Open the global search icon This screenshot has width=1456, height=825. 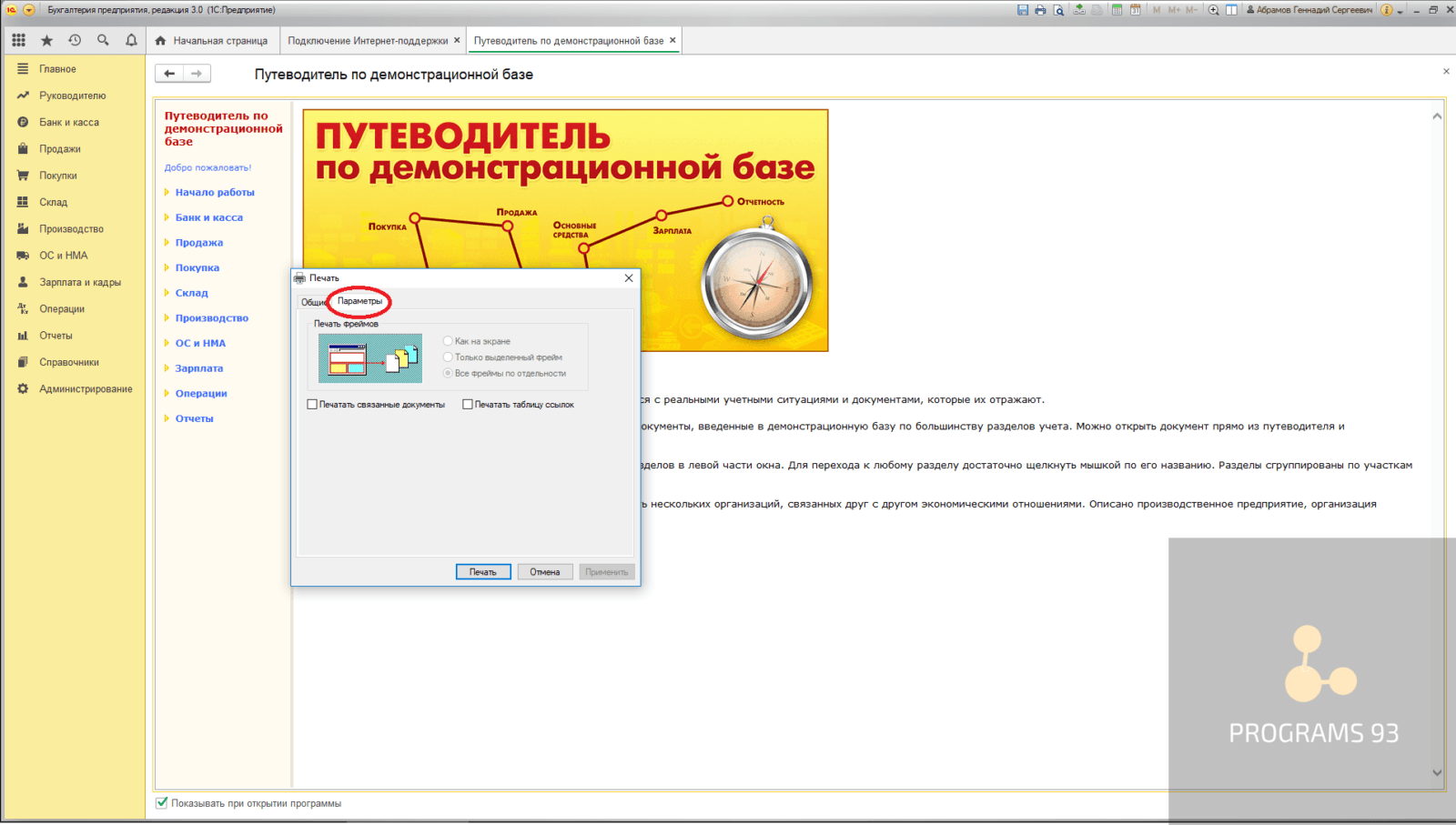pyautogui.click(x=103, y=39)
